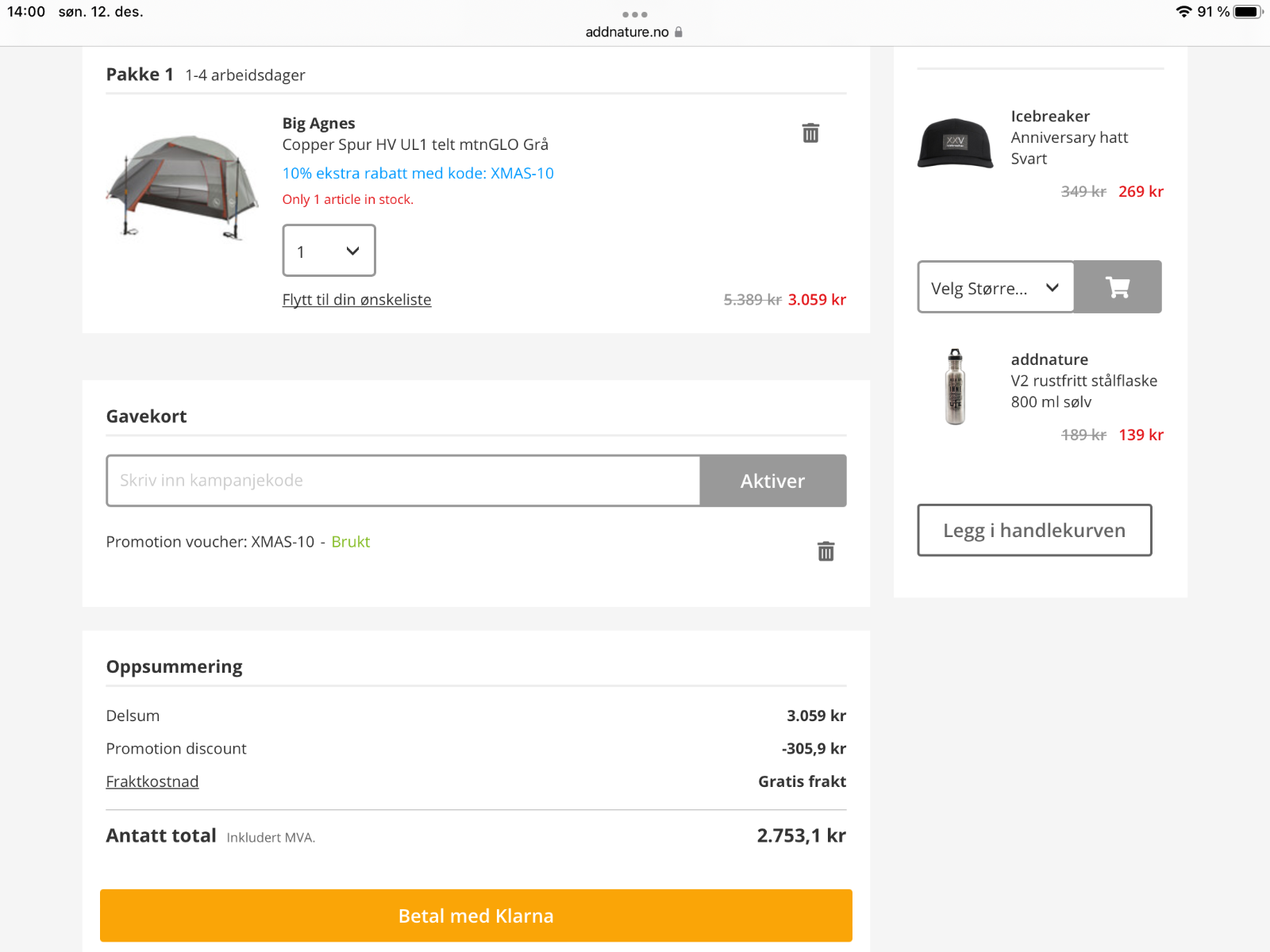The width and height of the screenshot is (1270, 952).
Task: Click the XMAS-10 extra discount link
Action: 418,173
